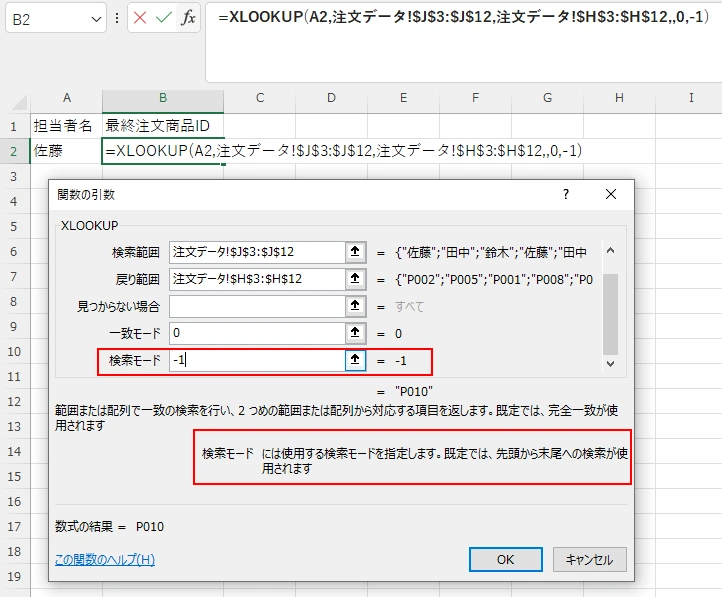This screenshot has width=722, height=597.
Task: Open help via the question mark button
Action: [x=566, y=194]
